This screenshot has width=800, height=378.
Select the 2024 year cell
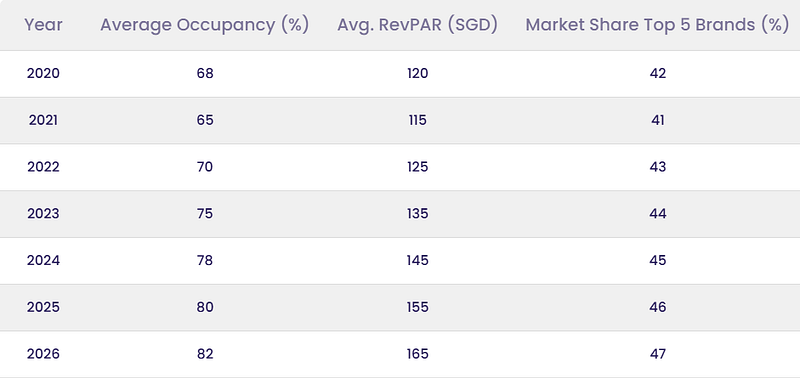(43, 261)
